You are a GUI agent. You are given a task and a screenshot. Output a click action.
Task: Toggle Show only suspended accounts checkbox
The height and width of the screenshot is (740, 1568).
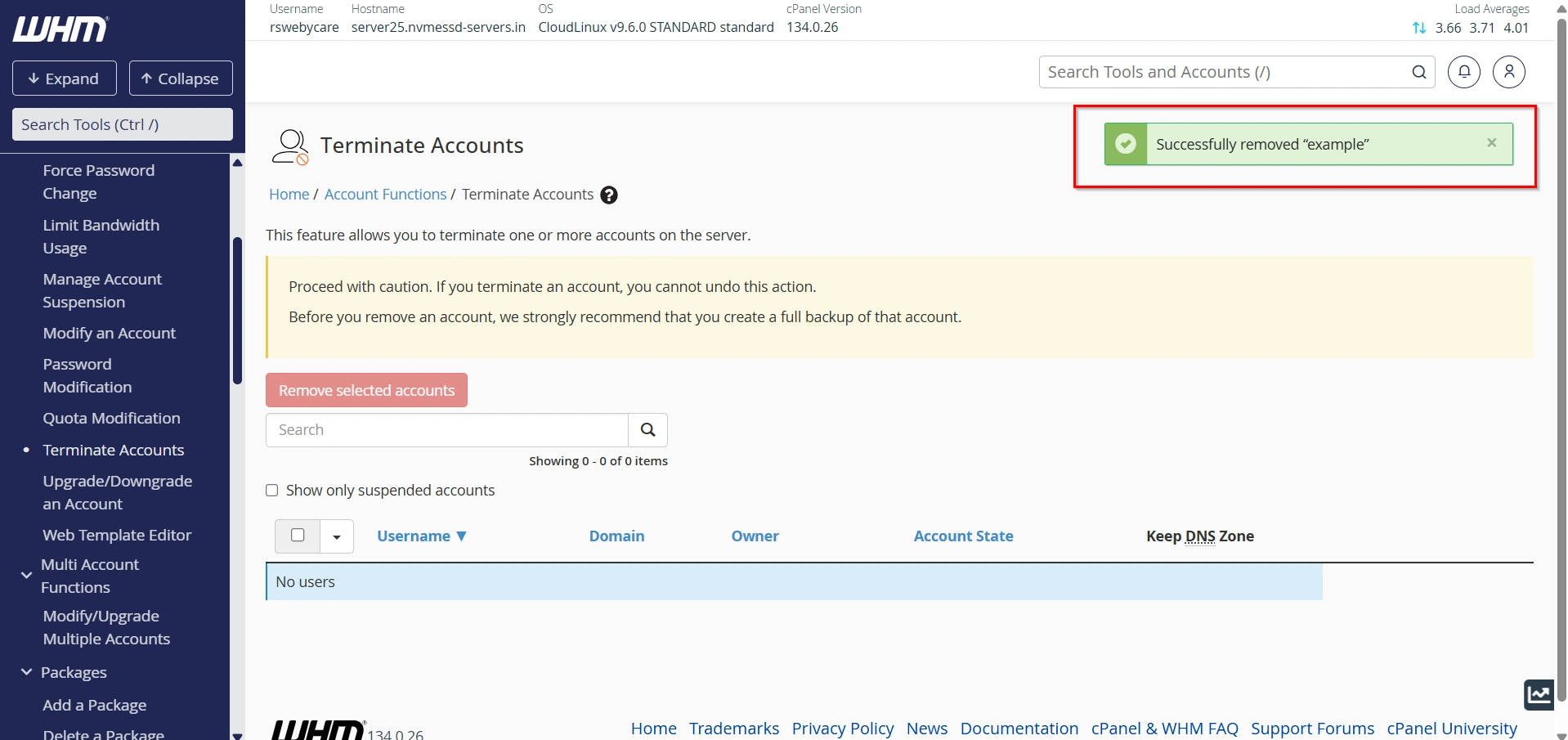point(272,491)
